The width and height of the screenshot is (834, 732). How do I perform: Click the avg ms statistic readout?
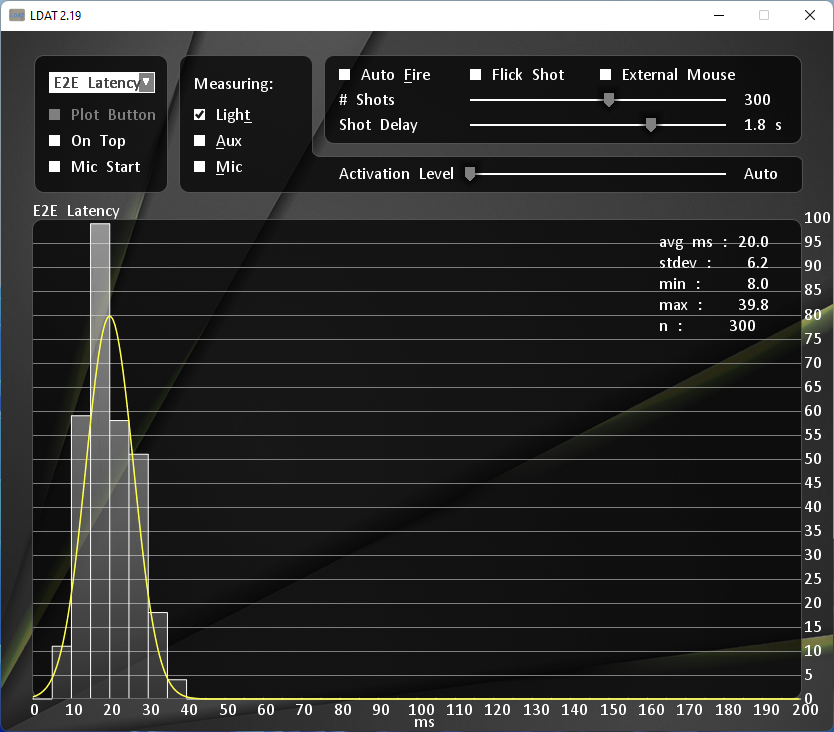tap(713, 242)
